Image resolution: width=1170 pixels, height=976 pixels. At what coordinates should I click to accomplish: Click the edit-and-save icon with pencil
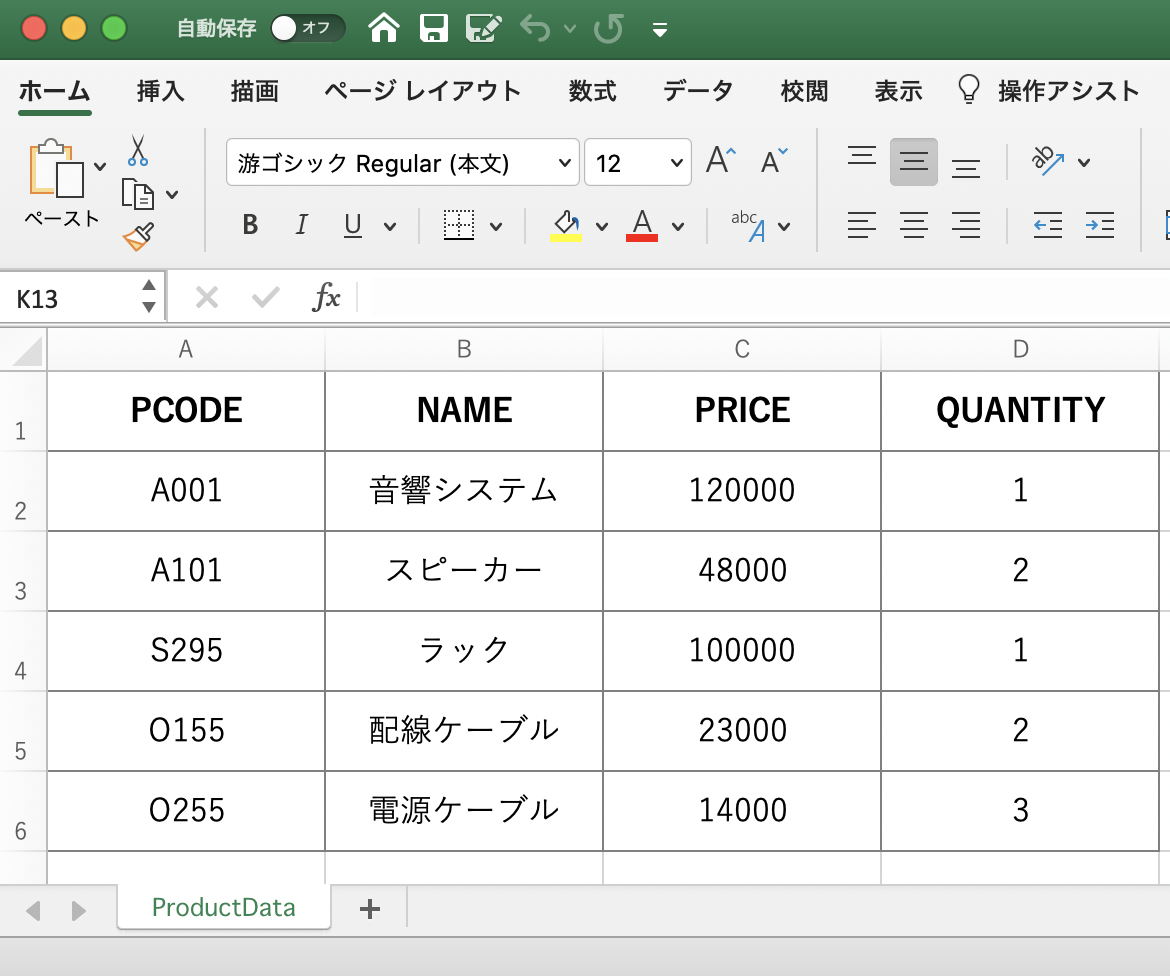tap(483, 28)
